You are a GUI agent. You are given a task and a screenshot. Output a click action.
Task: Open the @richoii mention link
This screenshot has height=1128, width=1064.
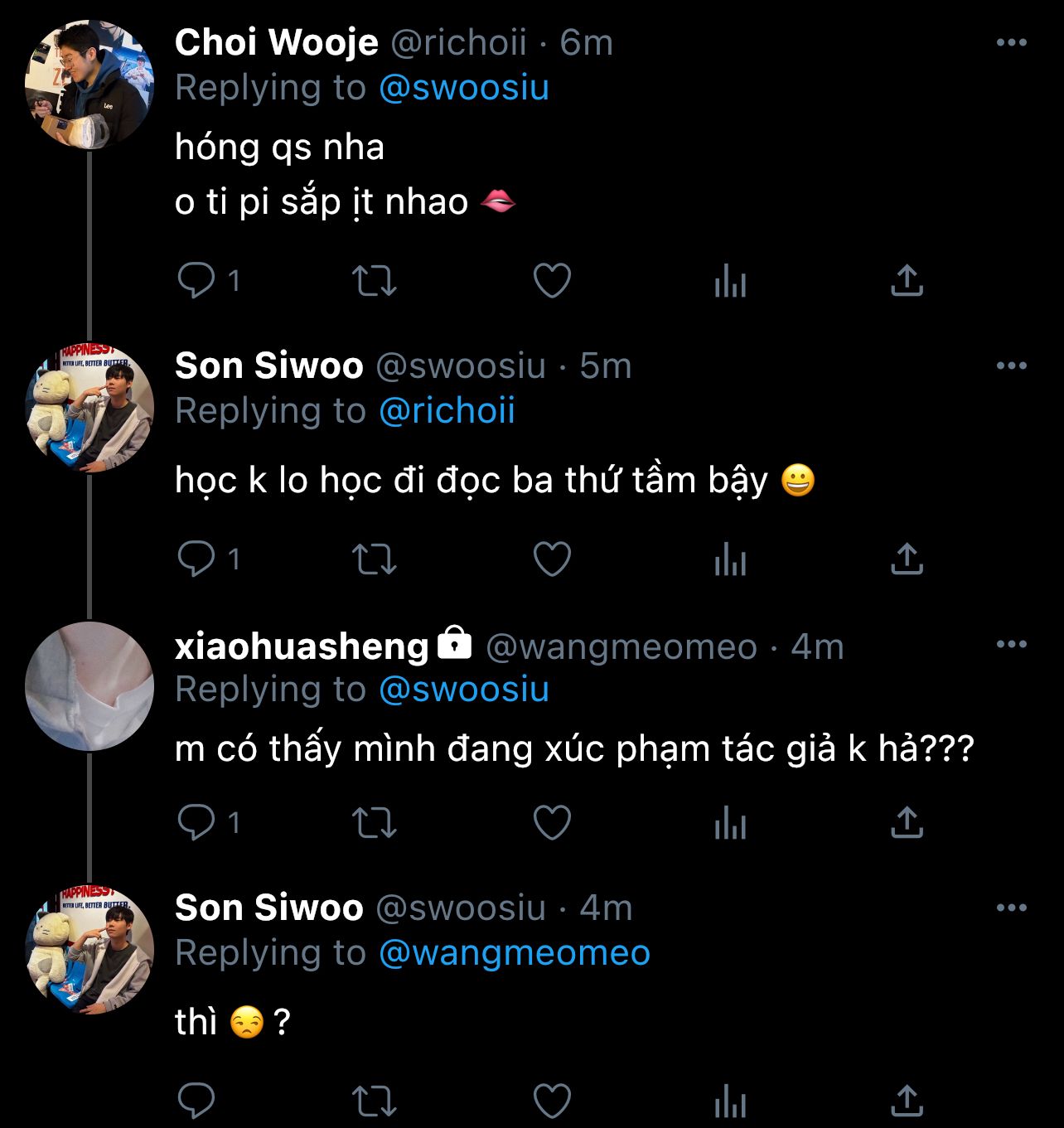pos(447,411)
